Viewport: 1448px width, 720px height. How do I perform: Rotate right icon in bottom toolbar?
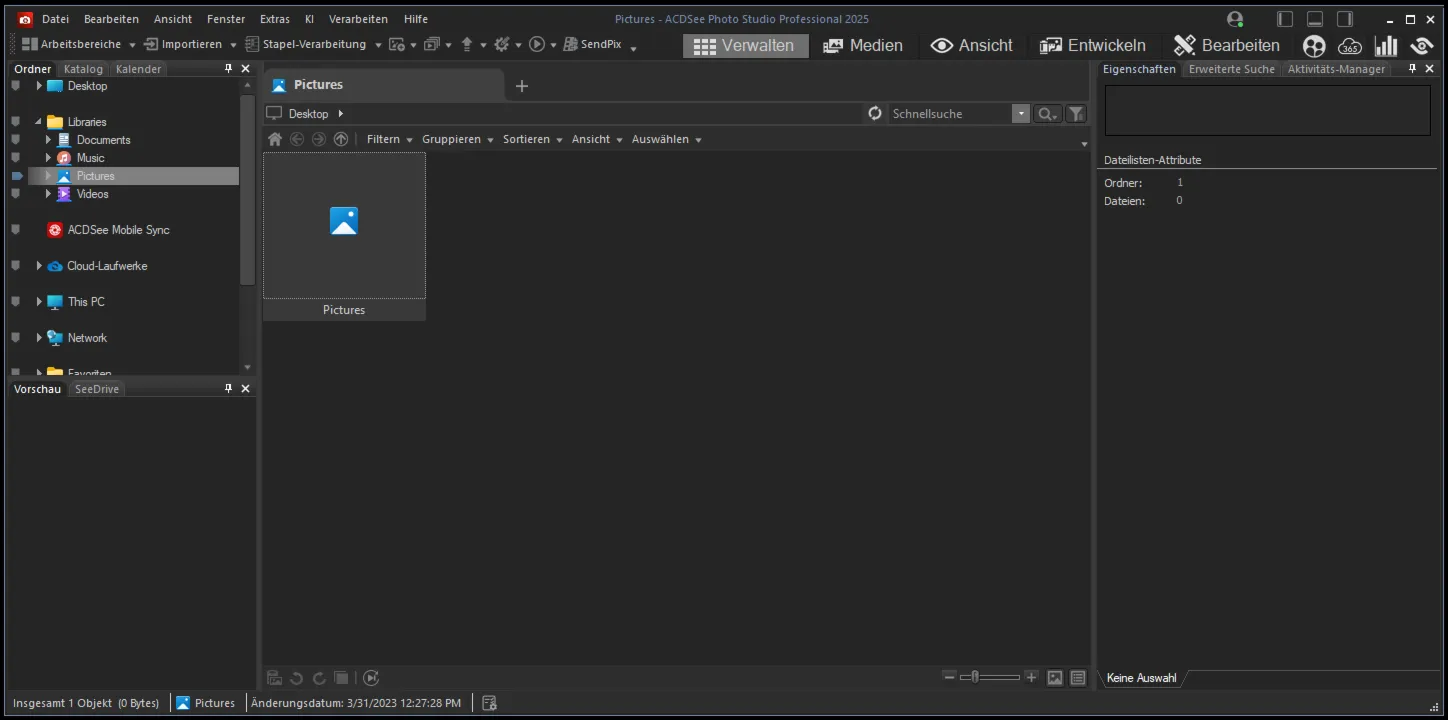319,678
